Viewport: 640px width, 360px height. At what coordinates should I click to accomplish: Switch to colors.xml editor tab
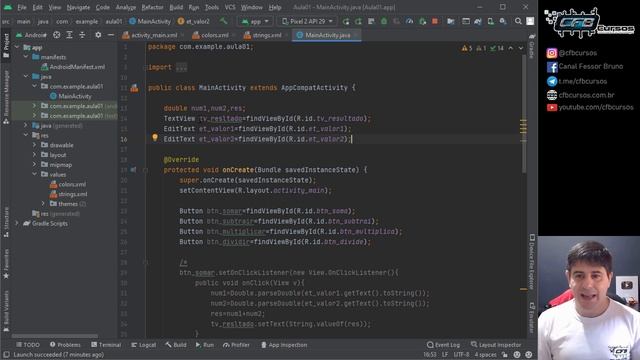pos(214,35)
